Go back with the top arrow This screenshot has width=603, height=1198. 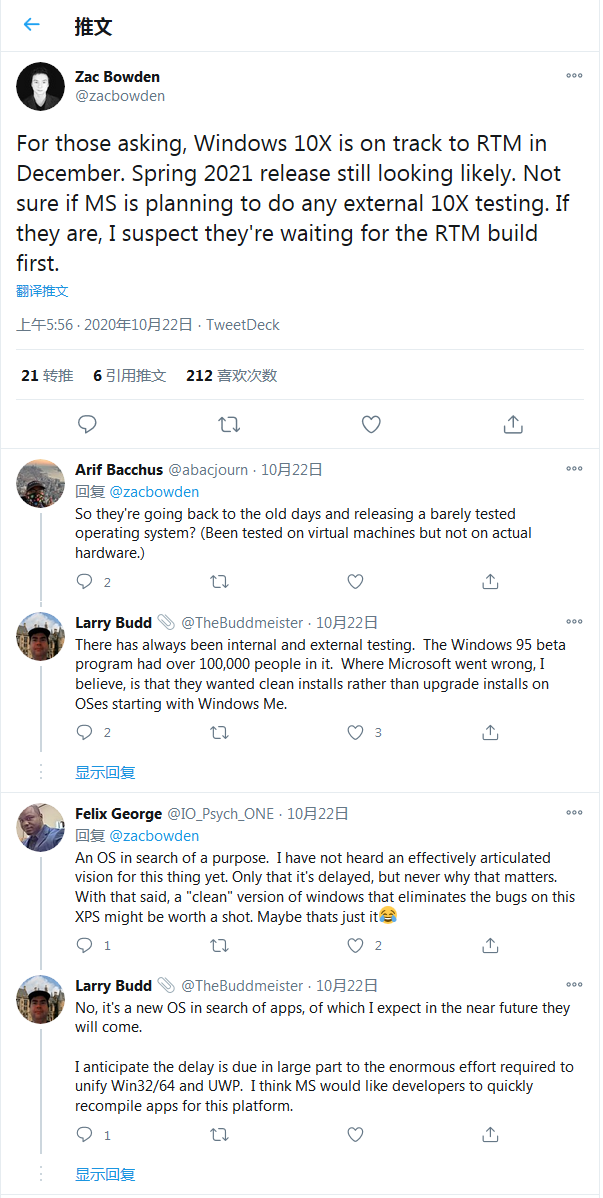click(31, 25)
